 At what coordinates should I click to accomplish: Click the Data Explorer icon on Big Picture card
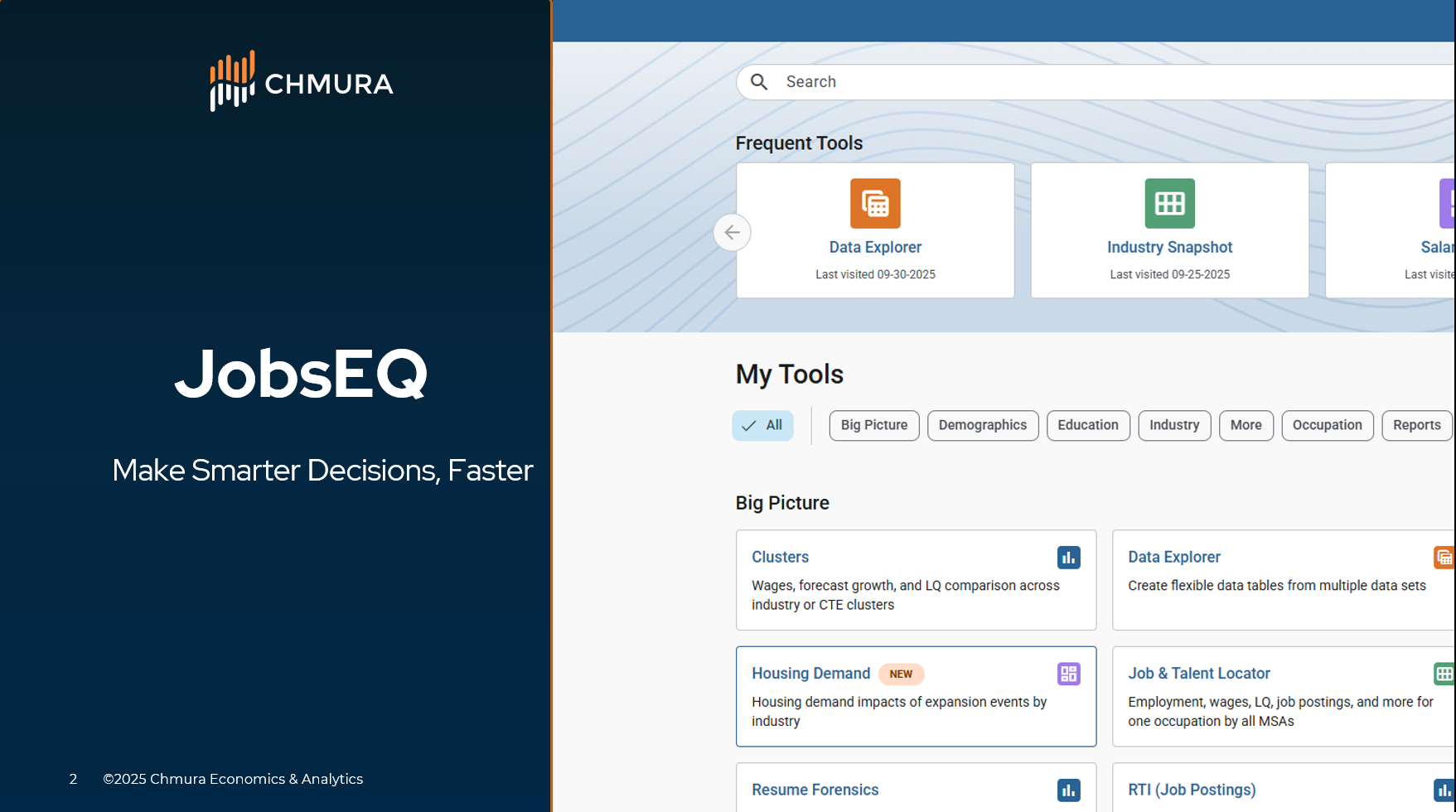1445,557
